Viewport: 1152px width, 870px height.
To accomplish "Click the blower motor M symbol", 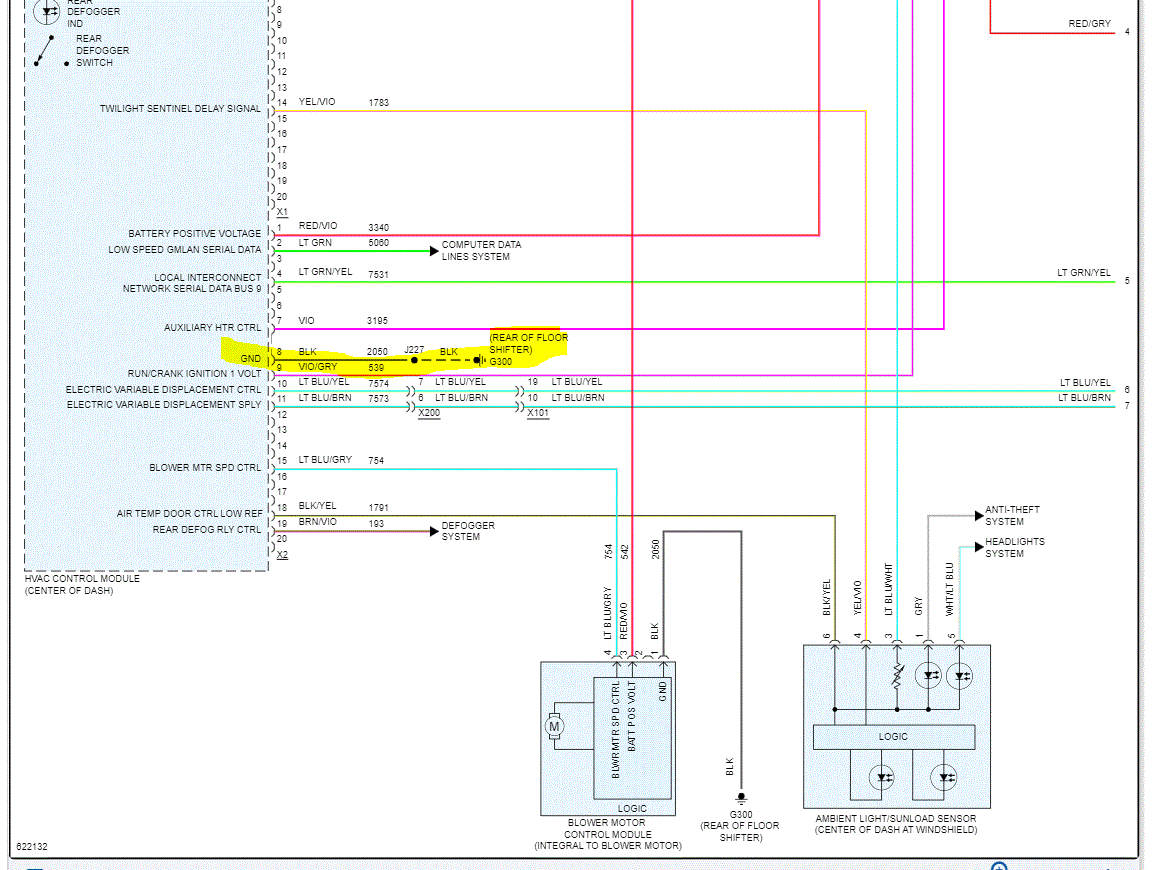I will pos(554,726).
